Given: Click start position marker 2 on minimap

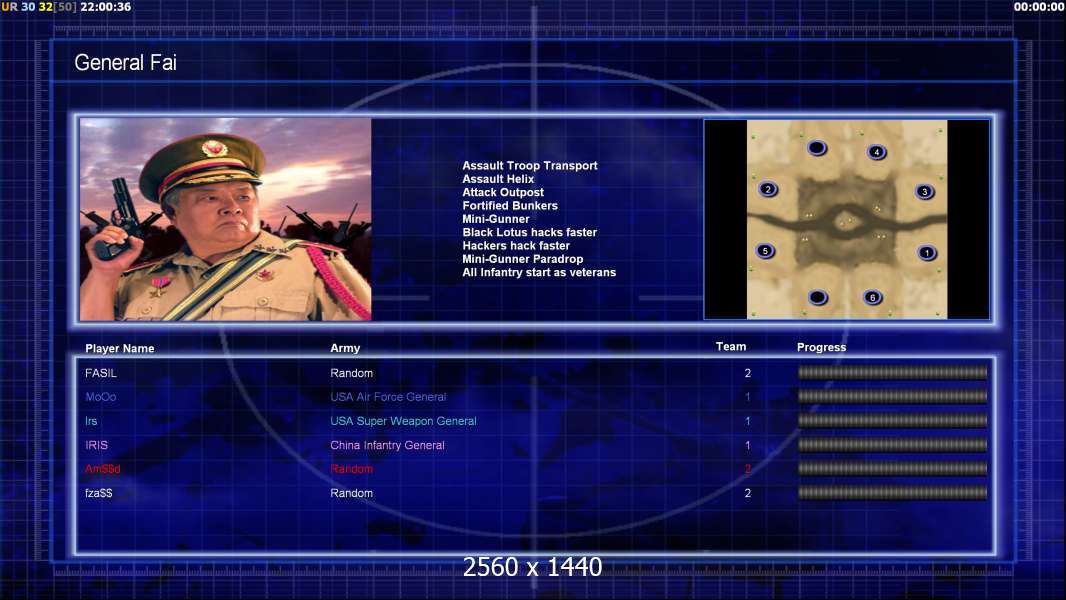Looking at the screenshot, I should click(768, 189).
